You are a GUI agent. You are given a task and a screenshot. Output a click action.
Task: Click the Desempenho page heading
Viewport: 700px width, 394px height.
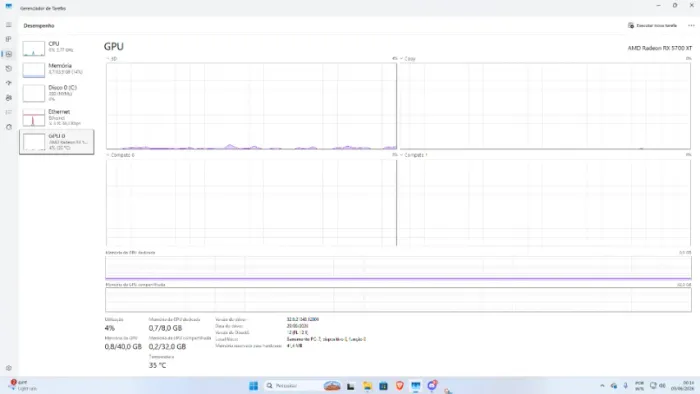coord(39,26)
